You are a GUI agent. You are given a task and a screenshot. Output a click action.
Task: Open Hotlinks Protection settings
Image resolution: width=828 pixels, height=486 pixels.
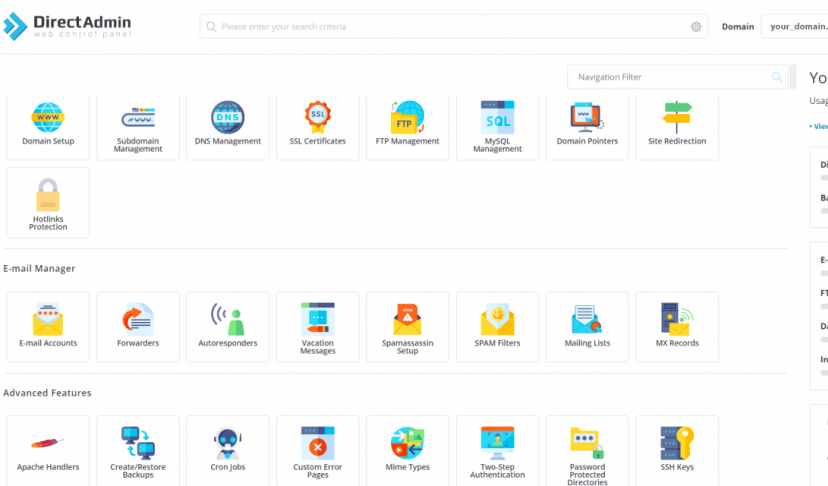point(48,203)
